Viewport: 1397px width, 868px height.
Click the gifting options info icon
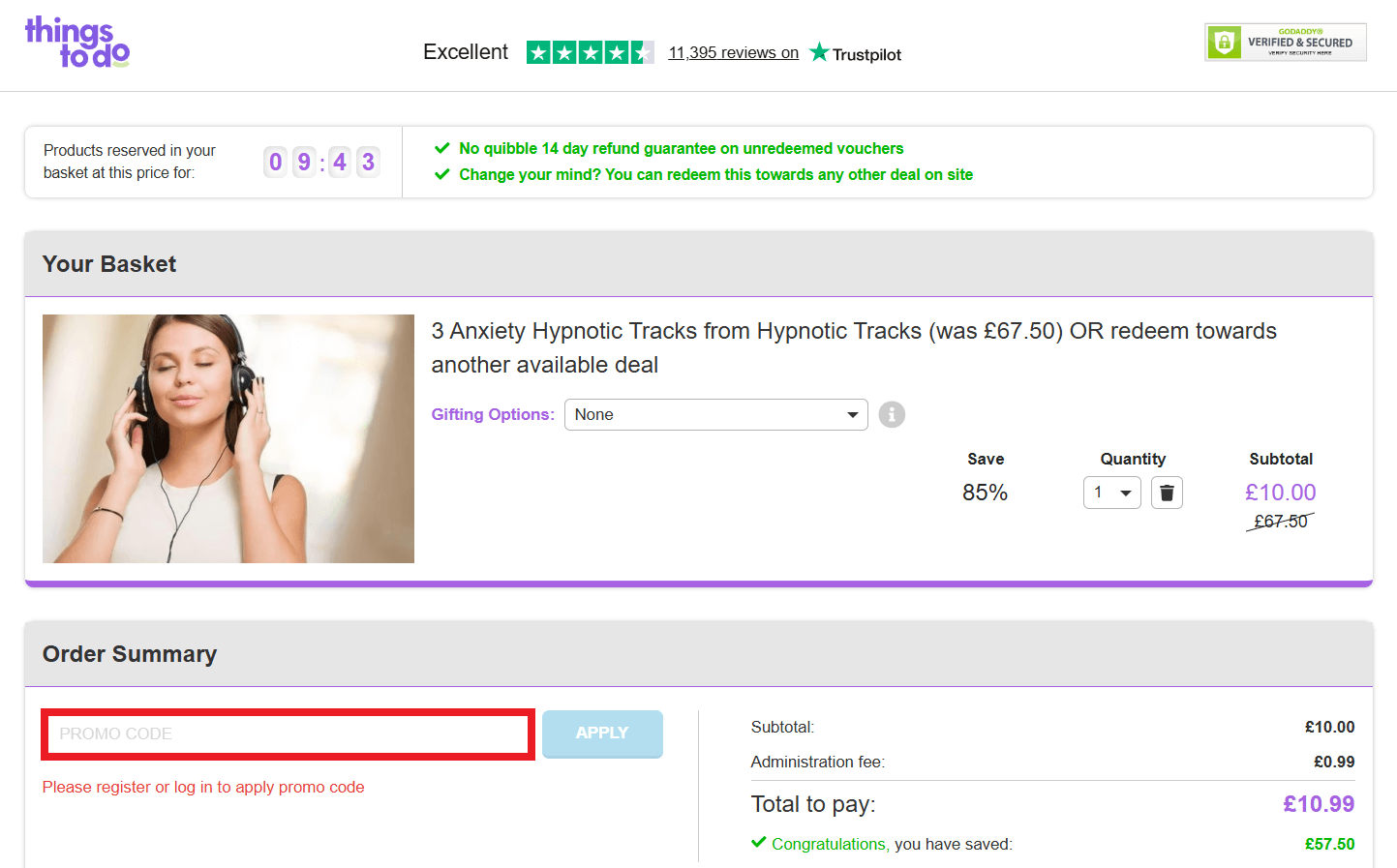point(892,414)
